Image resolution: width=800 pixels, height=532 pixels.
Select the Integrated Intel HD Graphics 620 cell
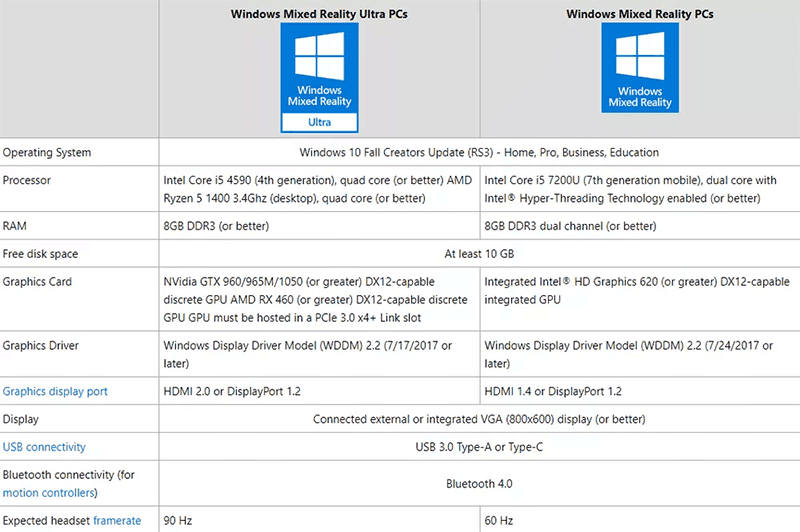click(x=638, y=290)
